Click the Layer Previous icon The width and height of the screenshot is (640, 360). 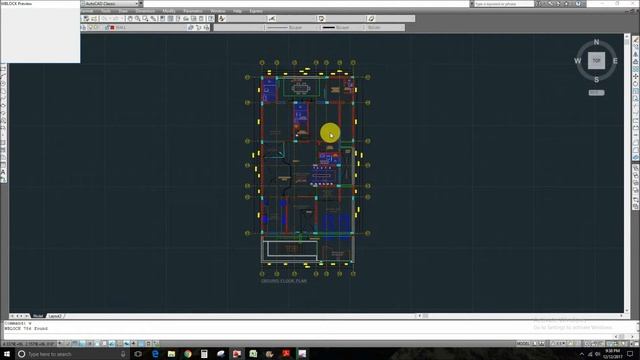tap(199, 27)
